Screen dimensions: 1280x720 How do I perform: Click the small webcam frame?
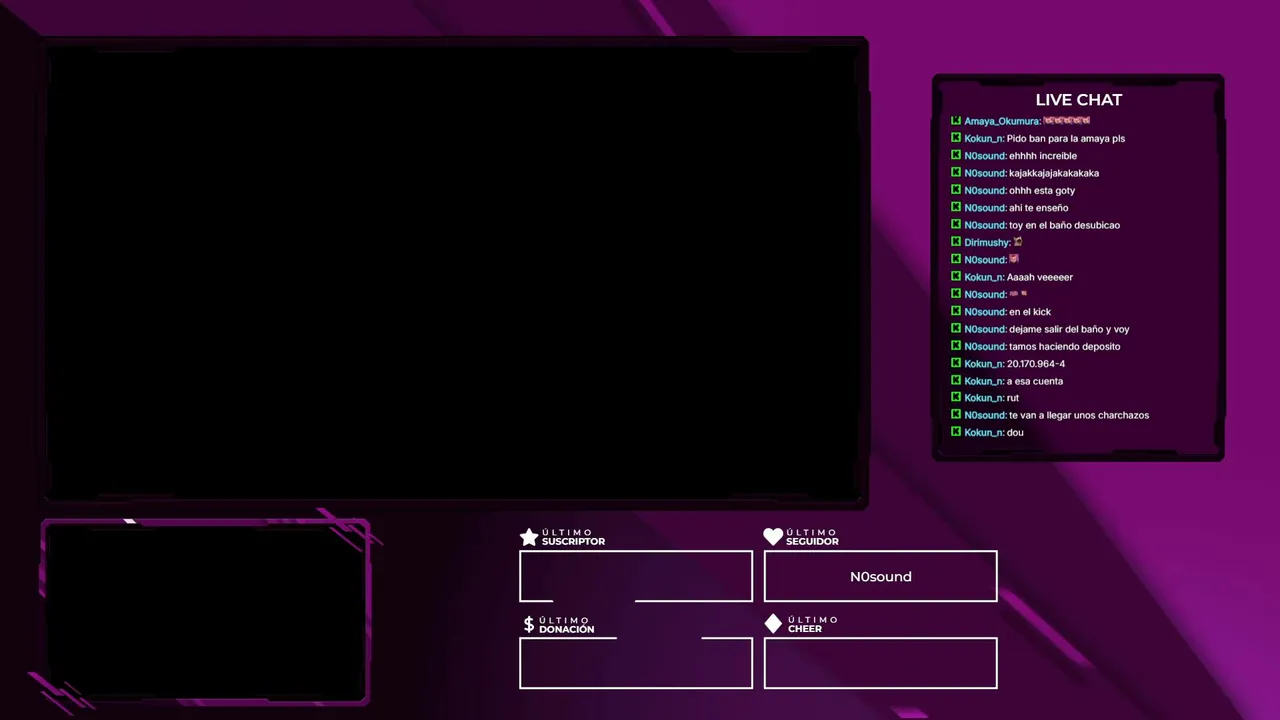click(x=204, y=612)
